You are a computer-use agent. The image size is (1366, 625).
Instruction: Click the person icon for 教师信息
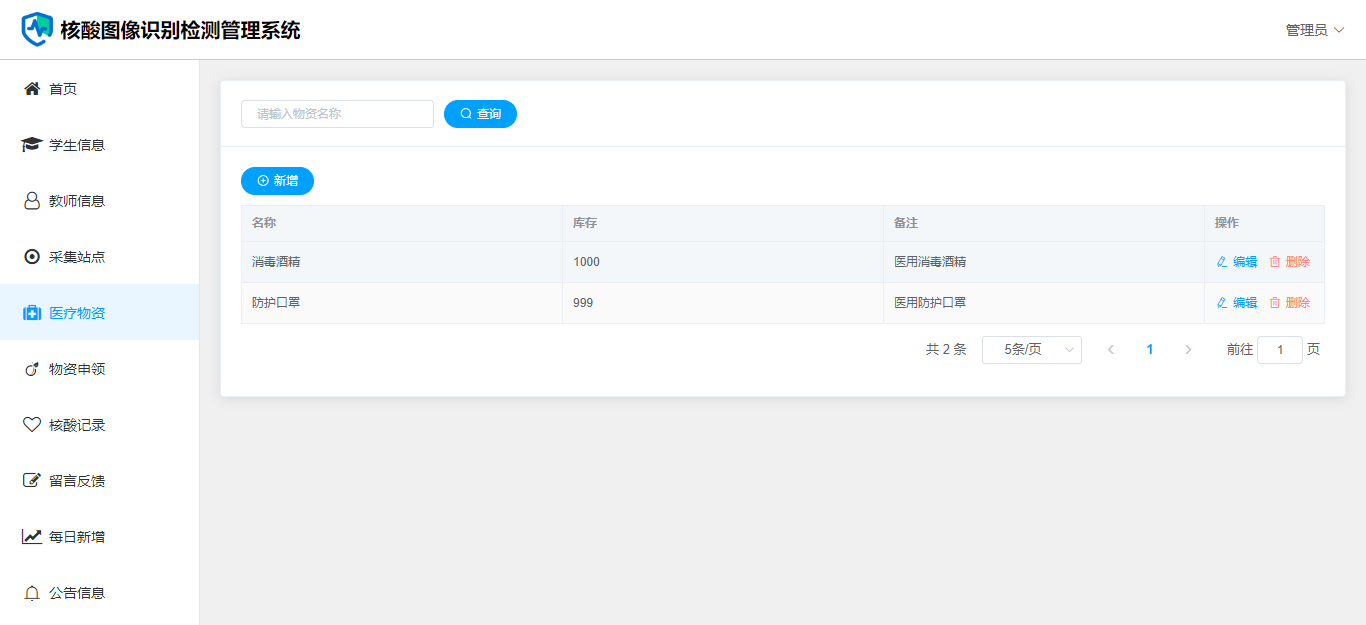tap(32, 201)
